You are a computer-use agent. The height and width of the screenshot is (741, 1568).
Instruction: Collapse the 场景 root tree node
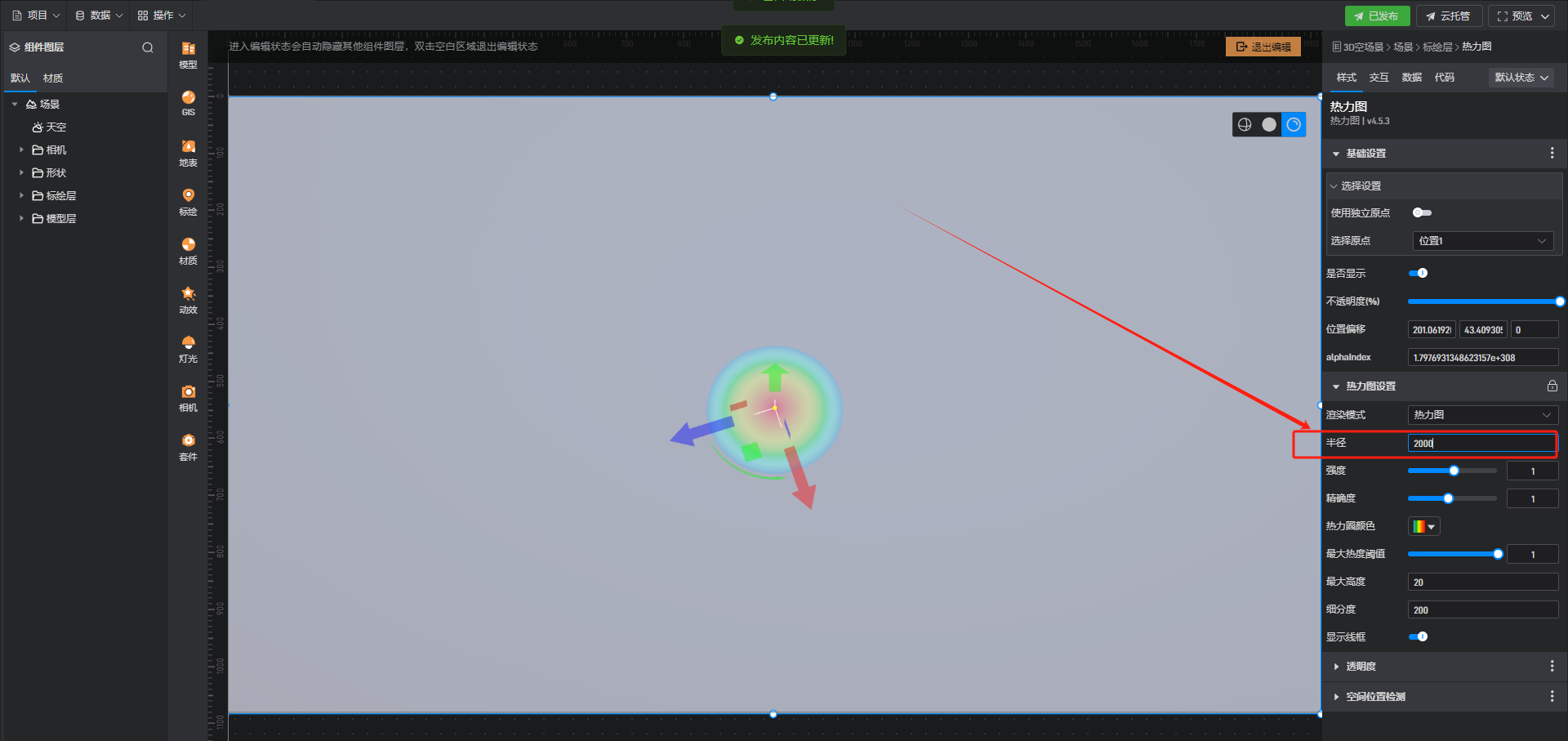tap(15, 105)
